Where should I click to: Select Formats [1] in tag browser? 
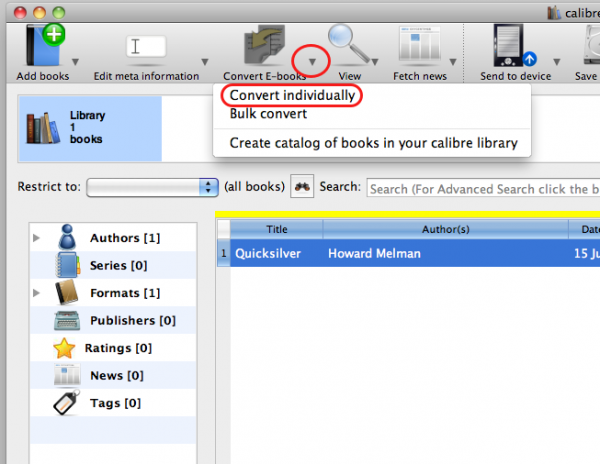point(125,293)
